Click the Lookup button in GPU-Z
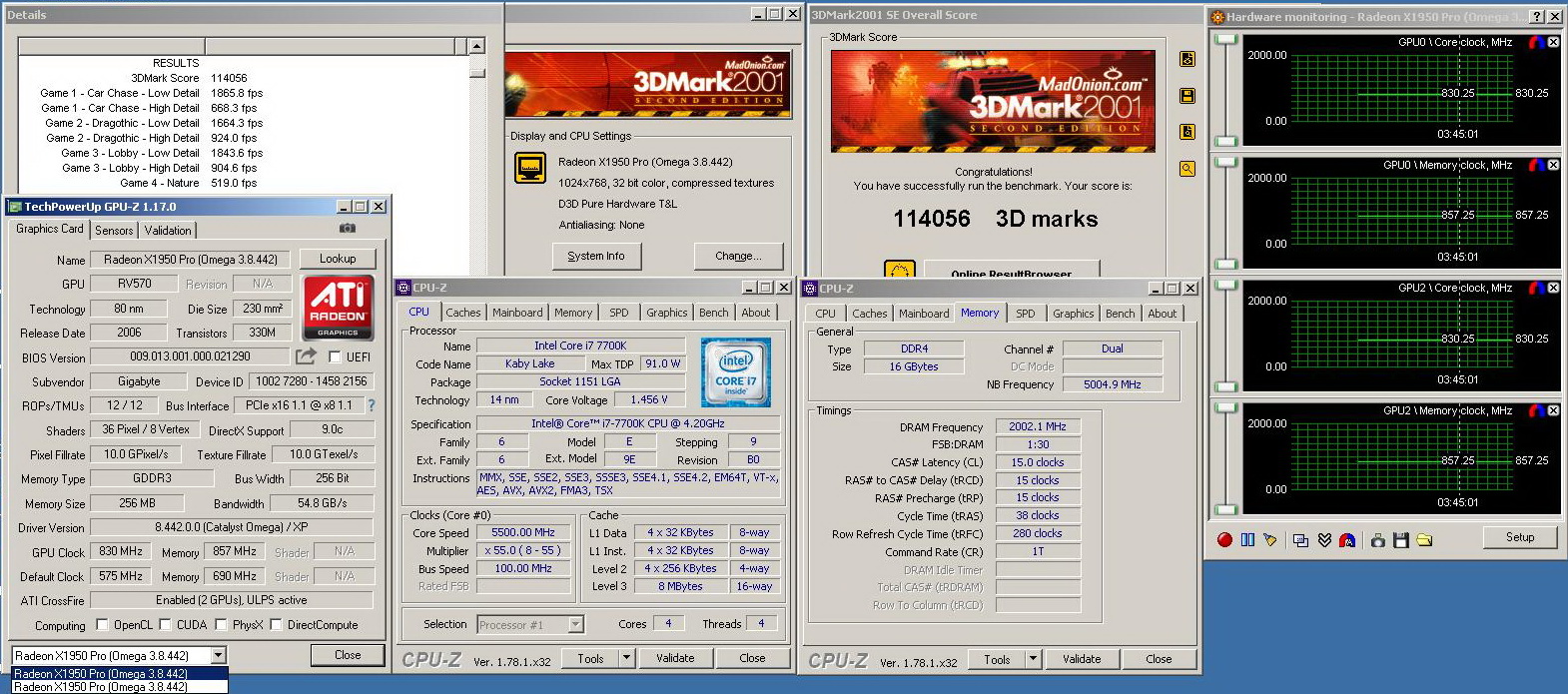Viewport: 1568px width, 694px height. click(x=338, y=259)
